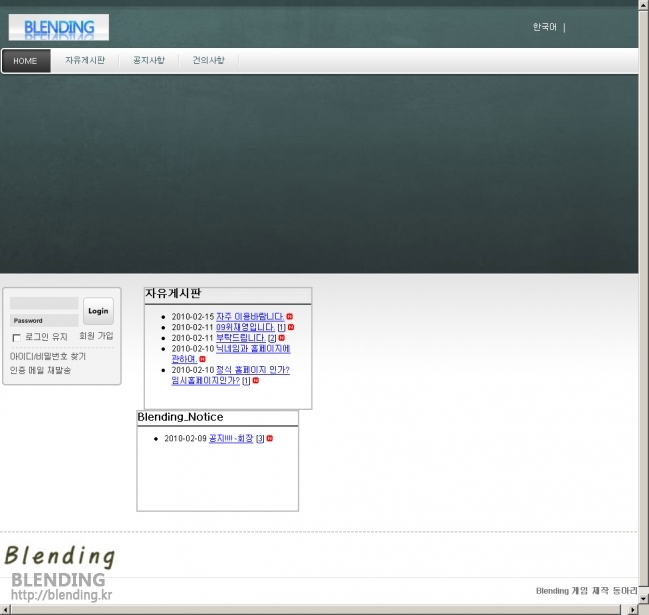649x615 pixels.
Task: Click the BLENDING logo in header
Action: pyautogui.click(x=59, y=27)
